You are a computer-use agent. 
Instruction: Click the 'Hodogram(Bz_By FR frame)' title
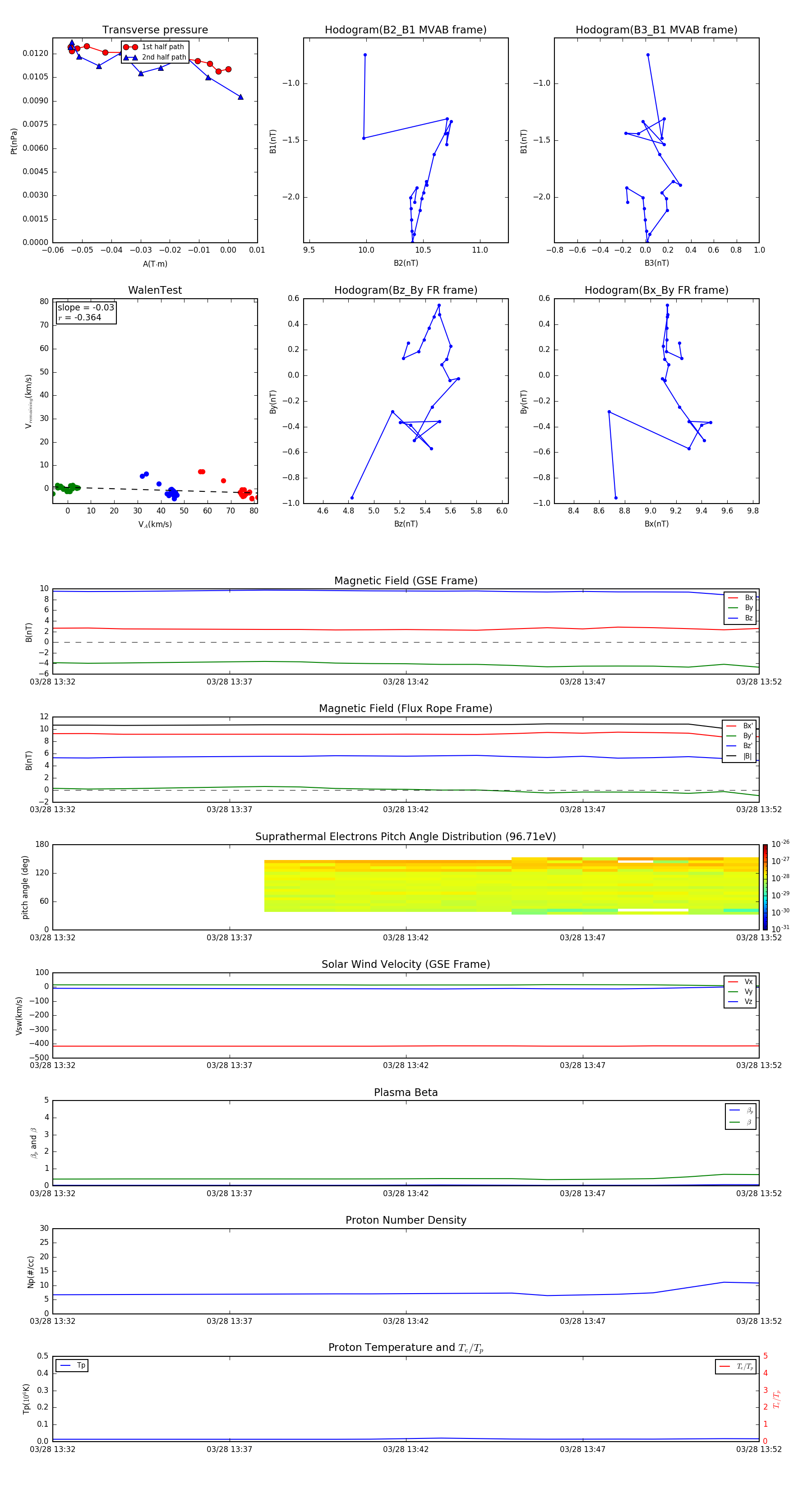point(406,290)
